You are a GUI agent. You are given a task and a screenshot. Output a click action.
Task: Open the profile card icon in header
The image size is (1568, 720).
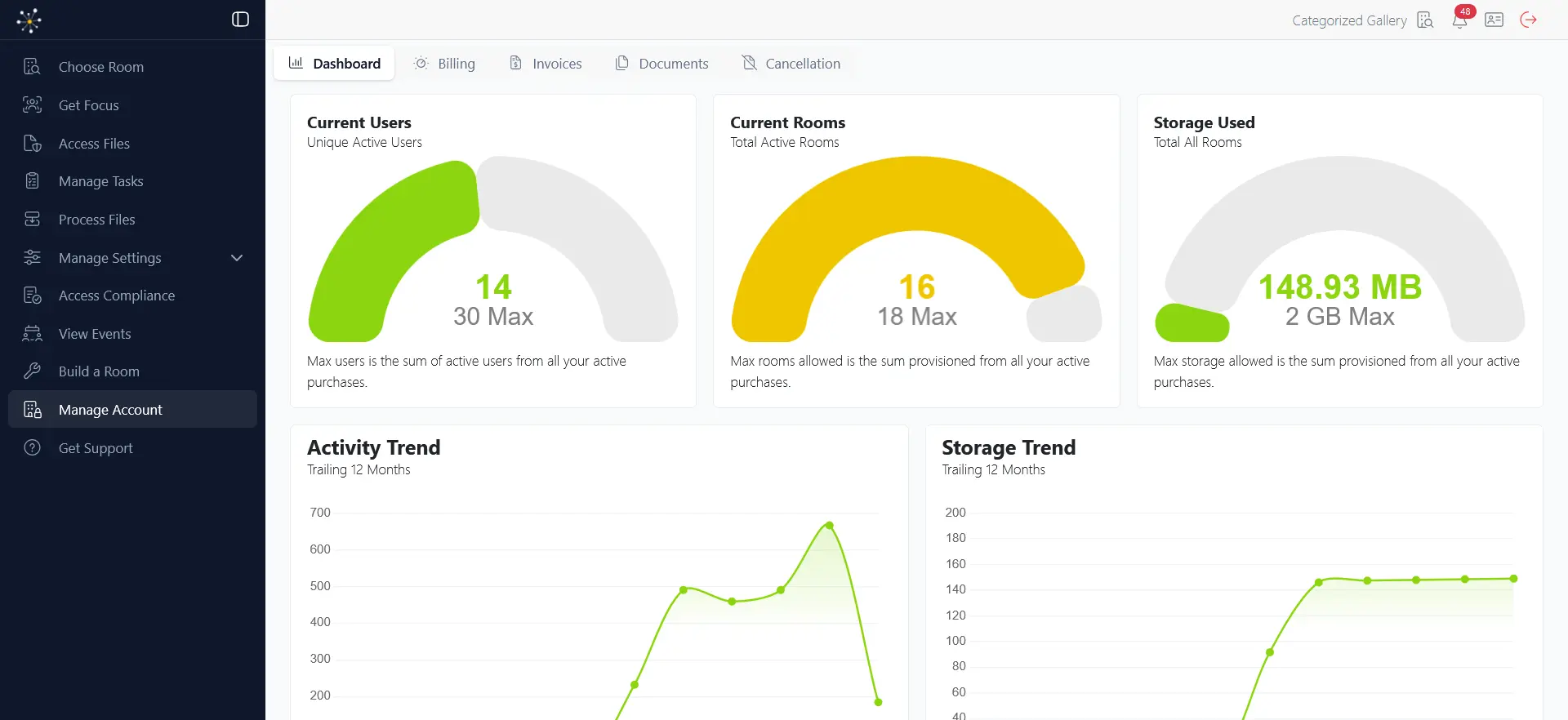click(1494, 20)
